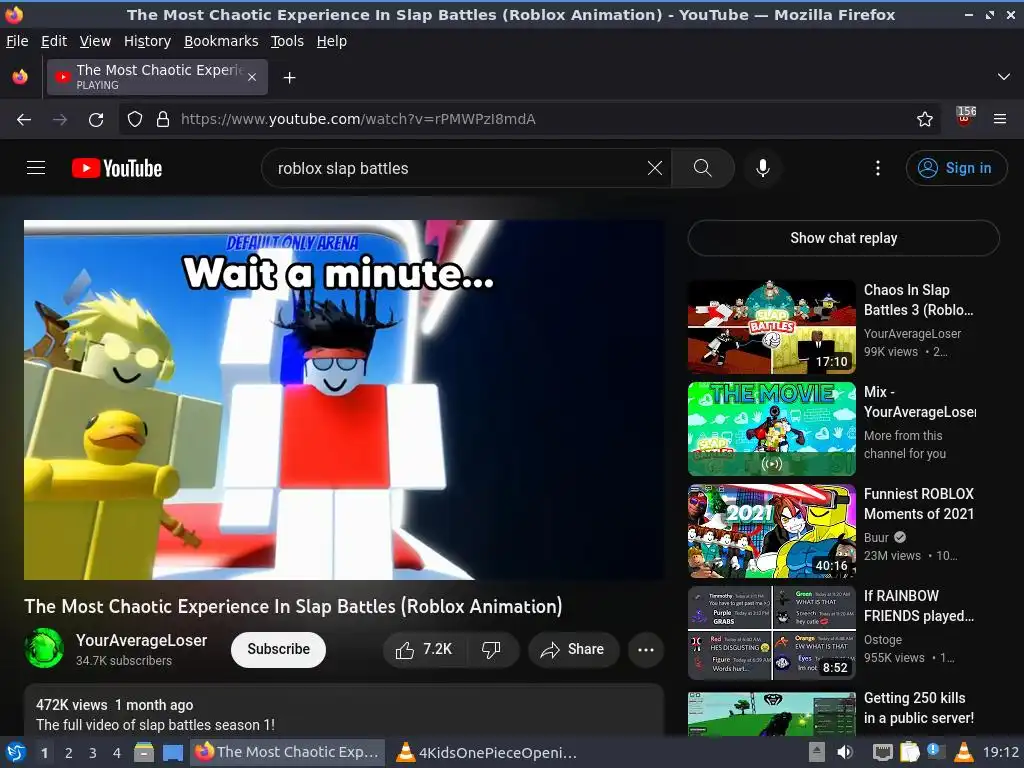Image resolution: width=1024 pixels, height=768 pixels.
Task: Open the Bookmarks menu
Action: pyautogui.click(x=221, y=41)
